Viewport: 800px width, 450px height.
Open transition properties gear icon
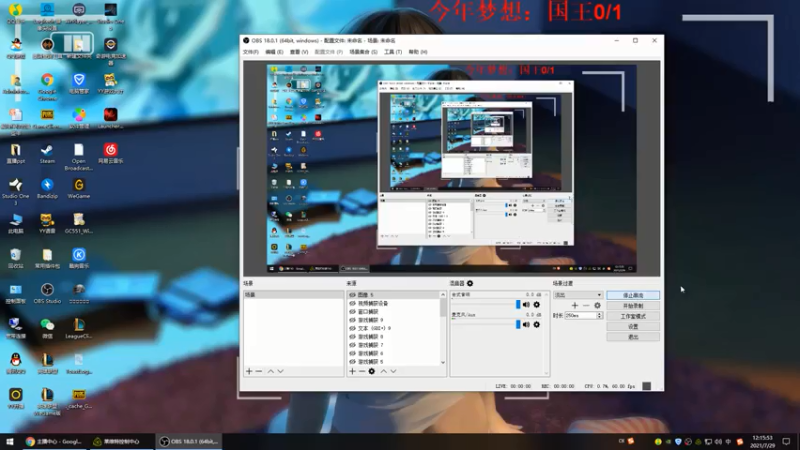pos(597,306)
